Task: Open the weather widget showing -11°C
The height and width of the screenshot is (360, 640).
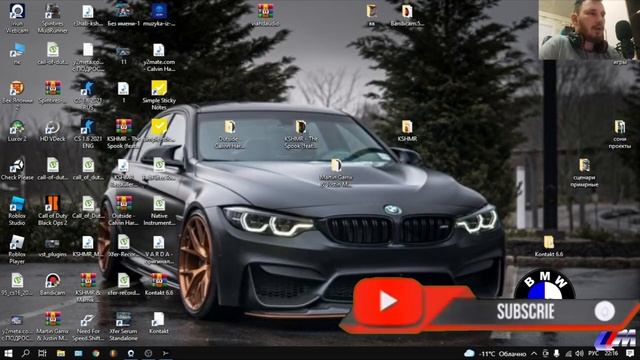Action: (x=495, y=353)
